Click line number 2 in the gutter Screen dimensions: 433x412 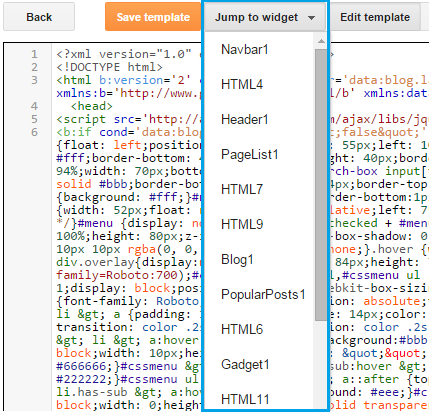(x=34, y=67)
